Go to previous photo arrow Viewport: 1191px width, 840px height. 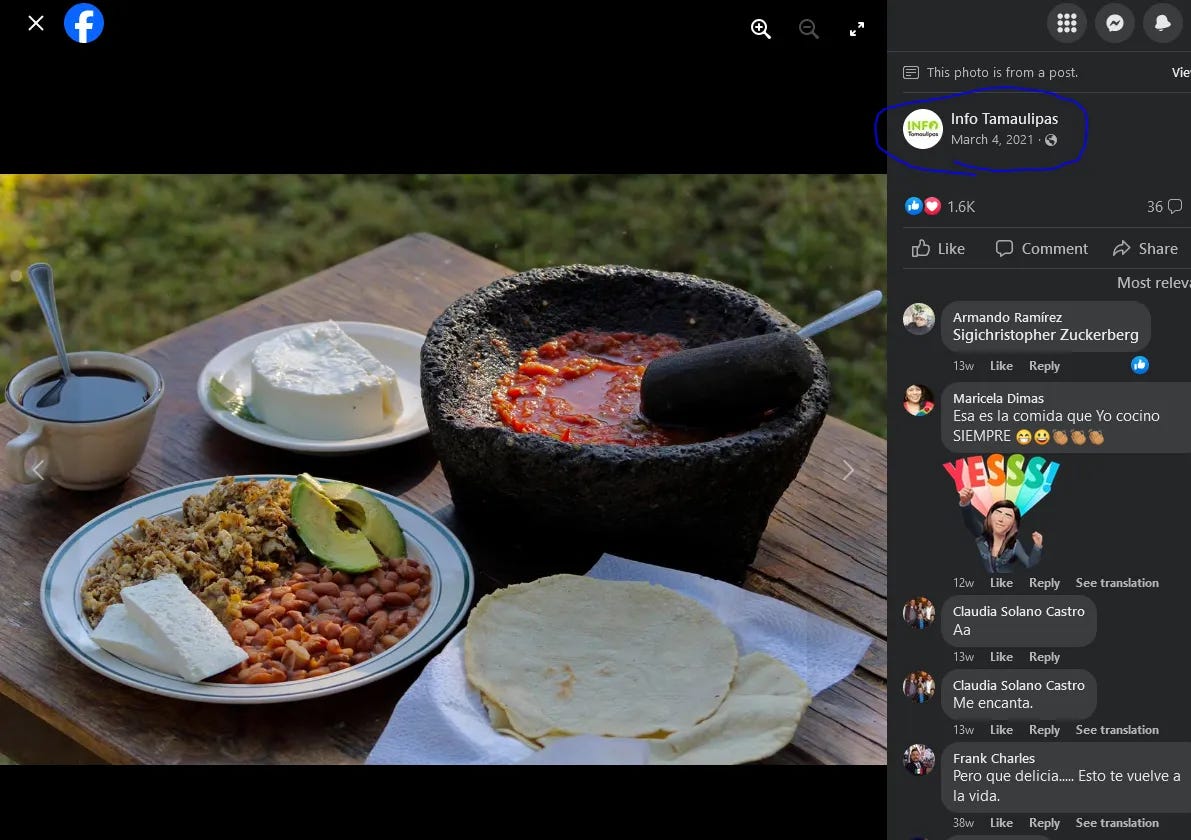(x=38, y=470)
